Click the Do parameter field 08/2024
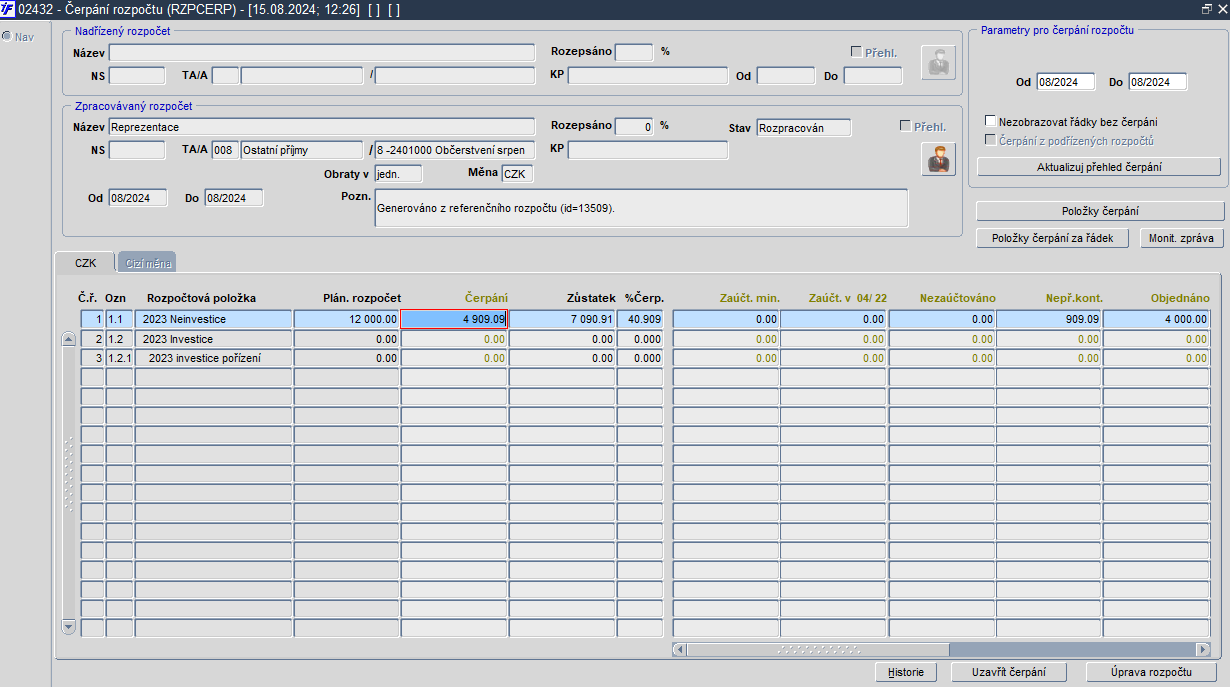1230x687 pixels. 1157,82
